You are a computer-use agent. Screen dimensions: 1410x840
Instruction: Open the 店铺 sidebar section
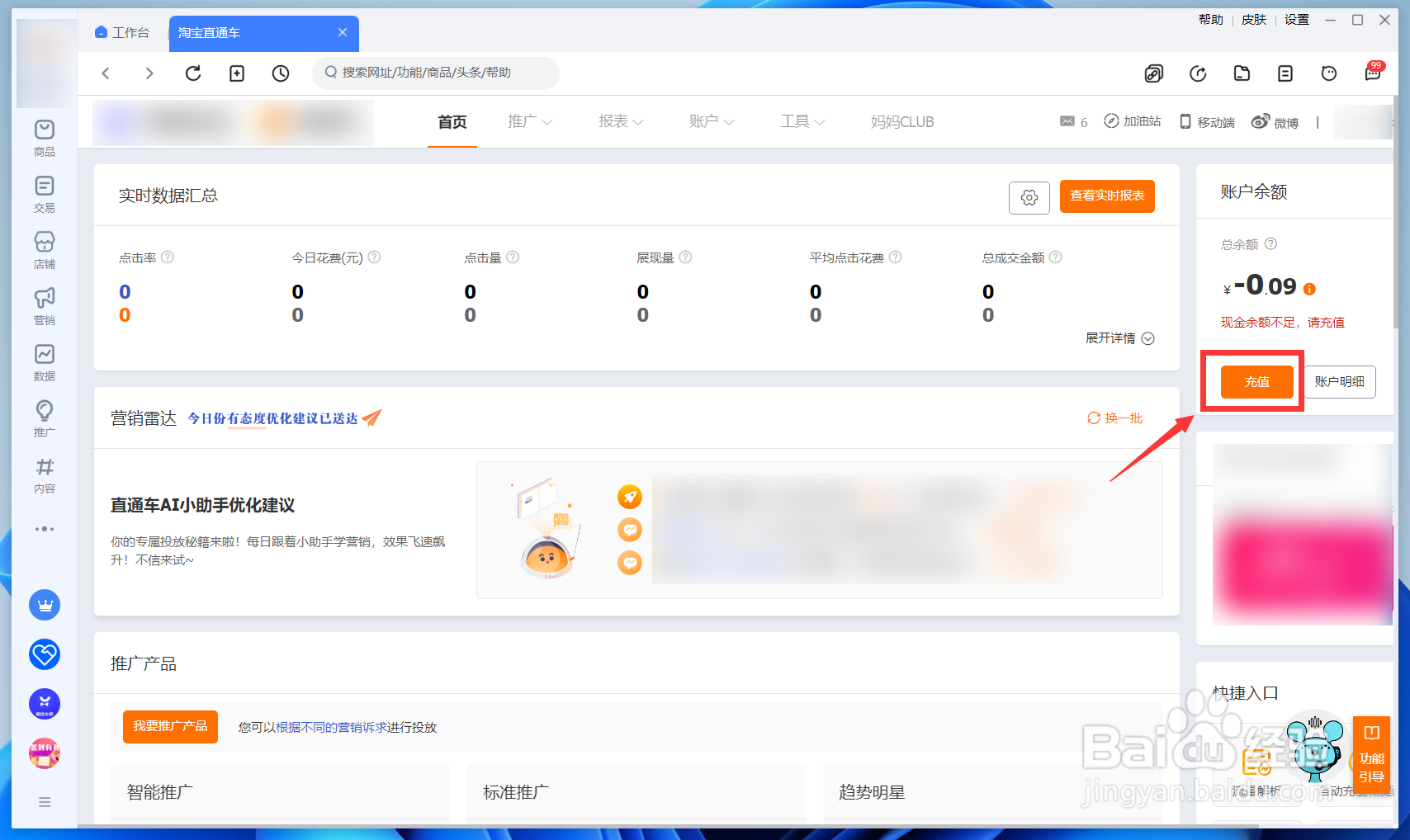(x=45, y=250)
